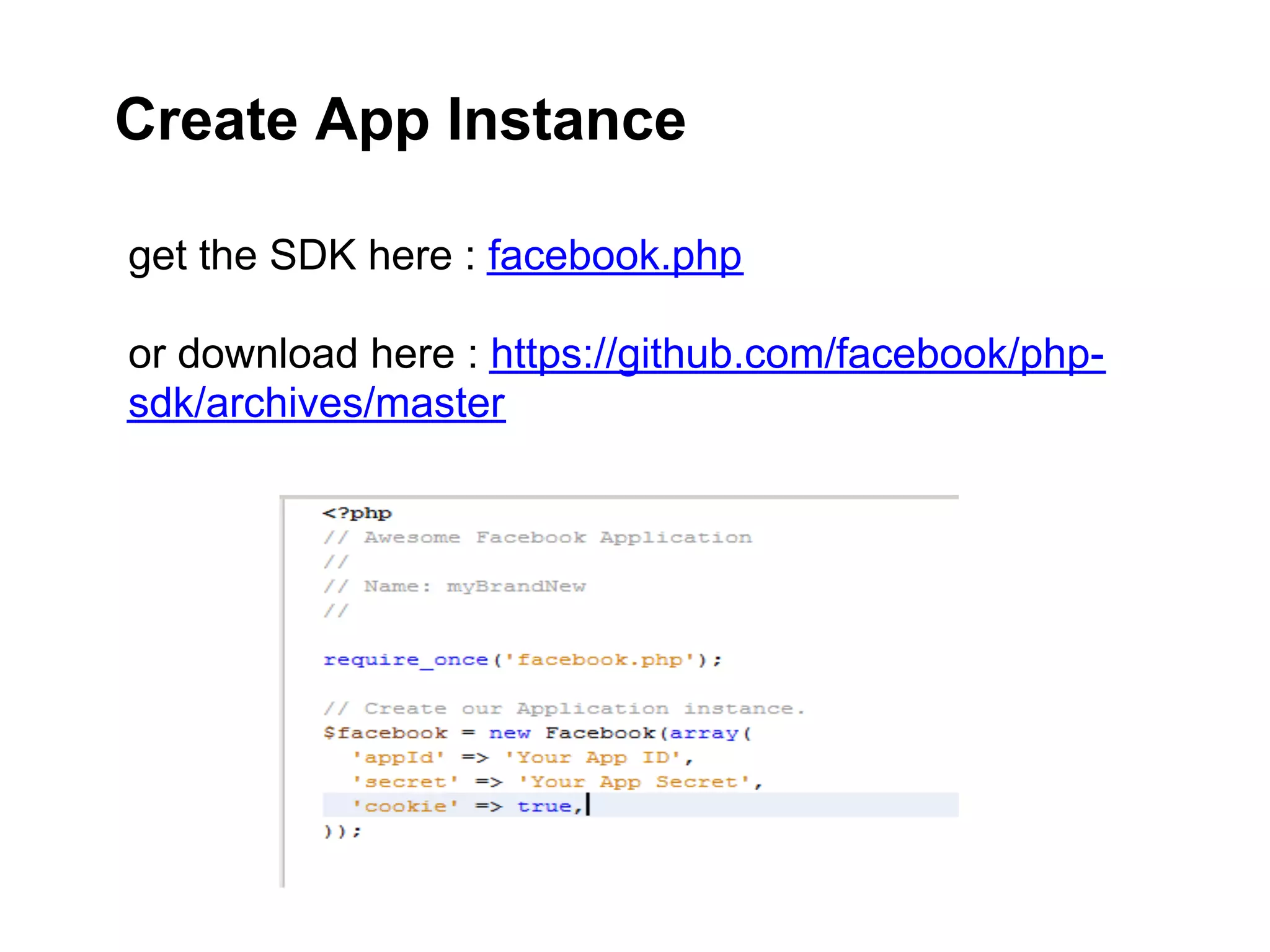Click the closing )); line of code
Image resolution: width=1270 pixels, height=952 pixels.
(x=342, y=831)
